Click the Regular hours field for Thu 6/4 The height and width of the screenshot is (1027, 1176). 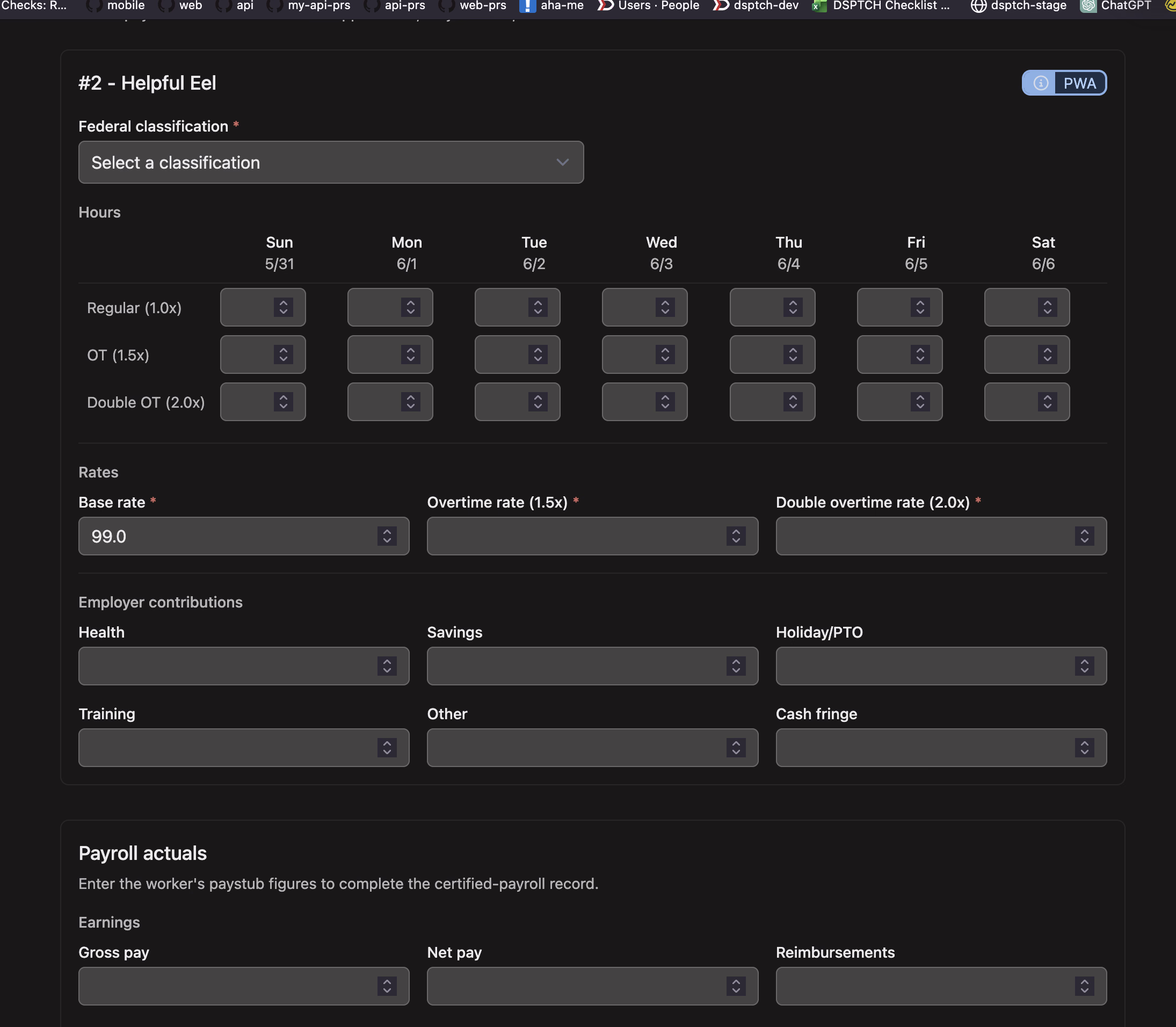(x=772, y=307)
